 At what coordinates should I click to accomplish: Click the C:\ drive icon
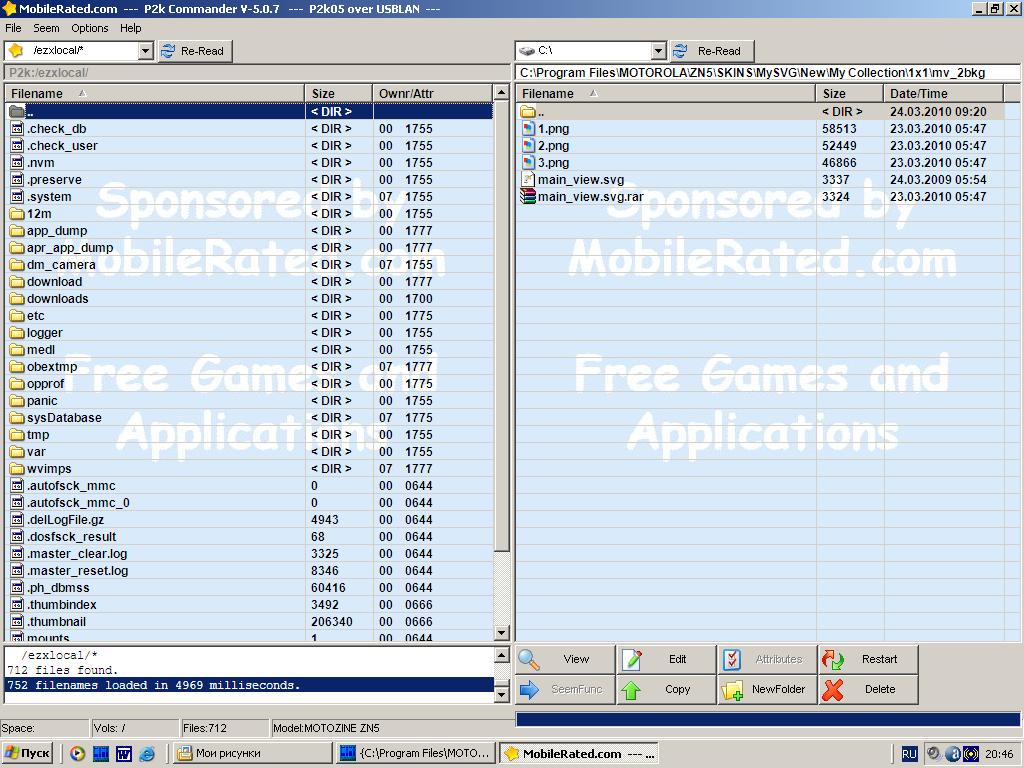click(526, 50)
